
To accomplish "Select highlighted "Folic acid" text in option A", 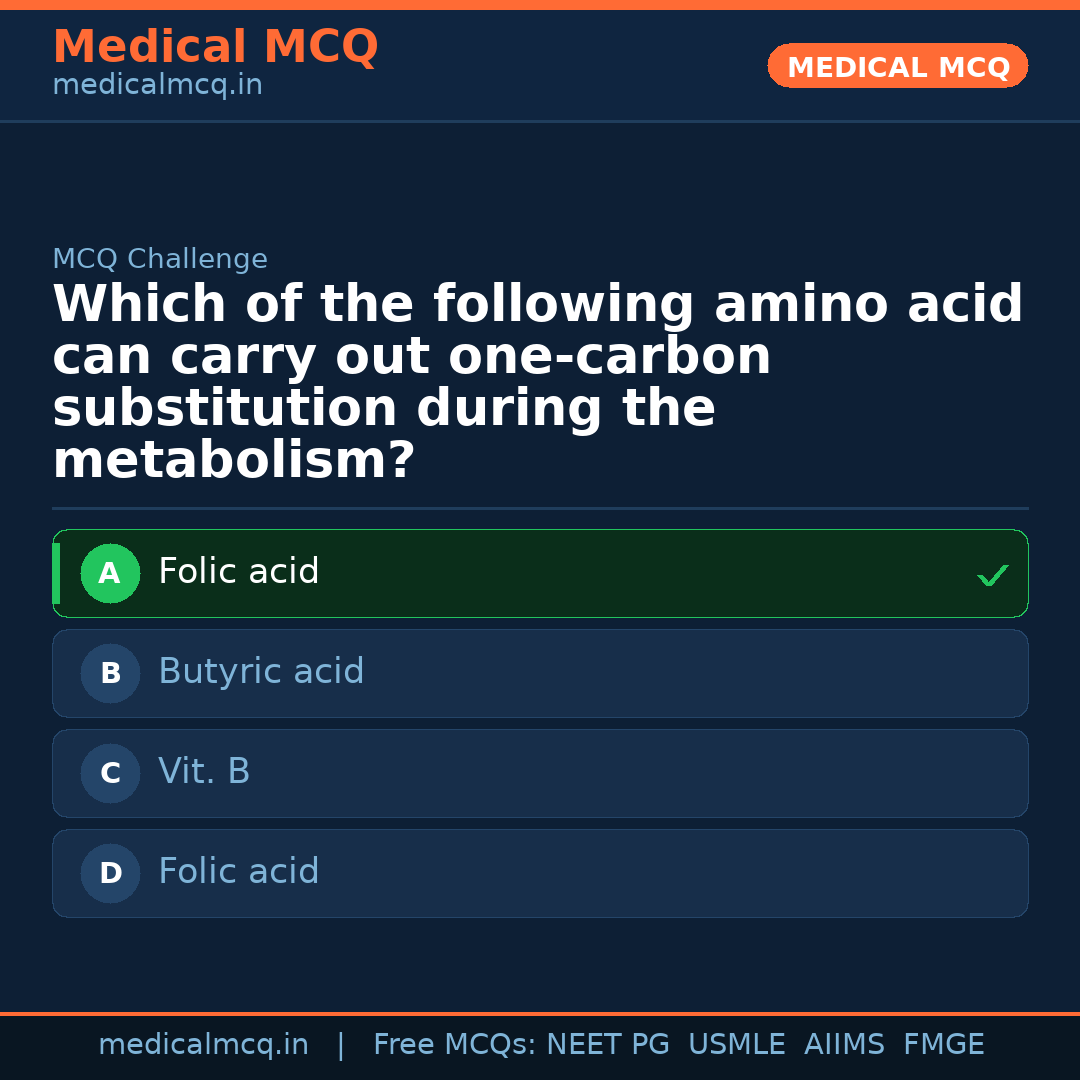I will (x=239, y=572).
